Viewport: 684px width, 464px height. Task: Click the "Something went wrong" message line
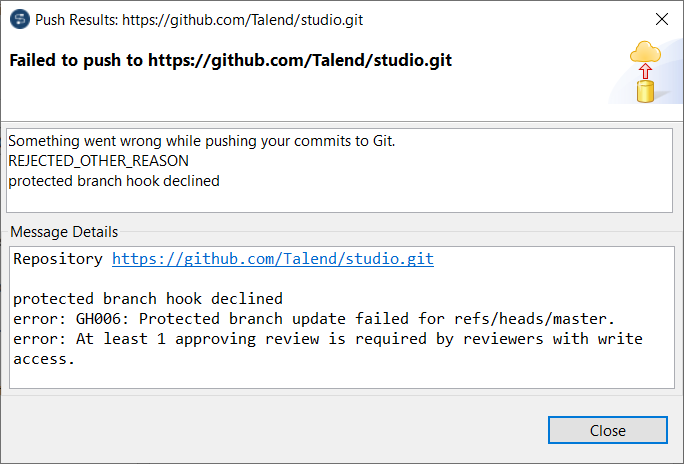click(202, 141)
